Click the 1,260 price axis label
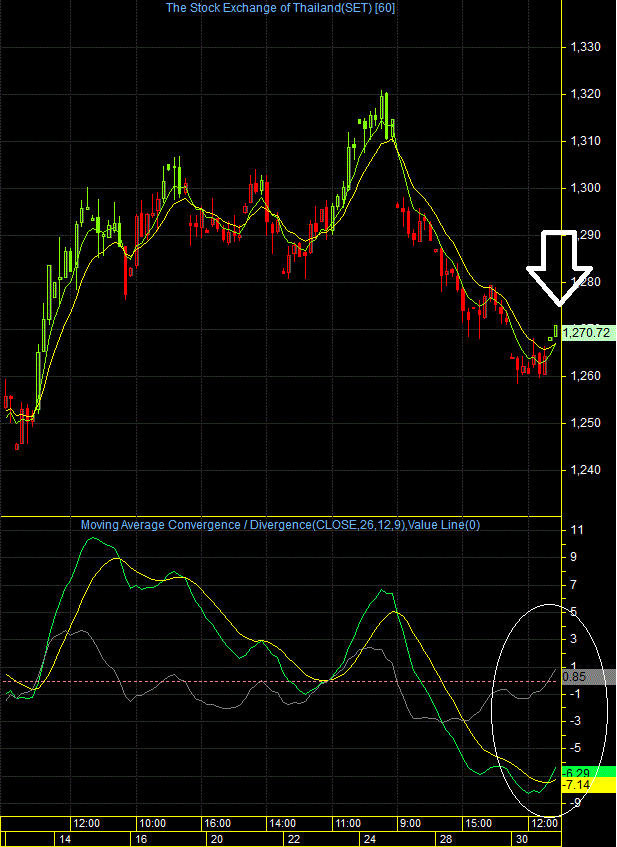617x847 pixels. (586, 376)
